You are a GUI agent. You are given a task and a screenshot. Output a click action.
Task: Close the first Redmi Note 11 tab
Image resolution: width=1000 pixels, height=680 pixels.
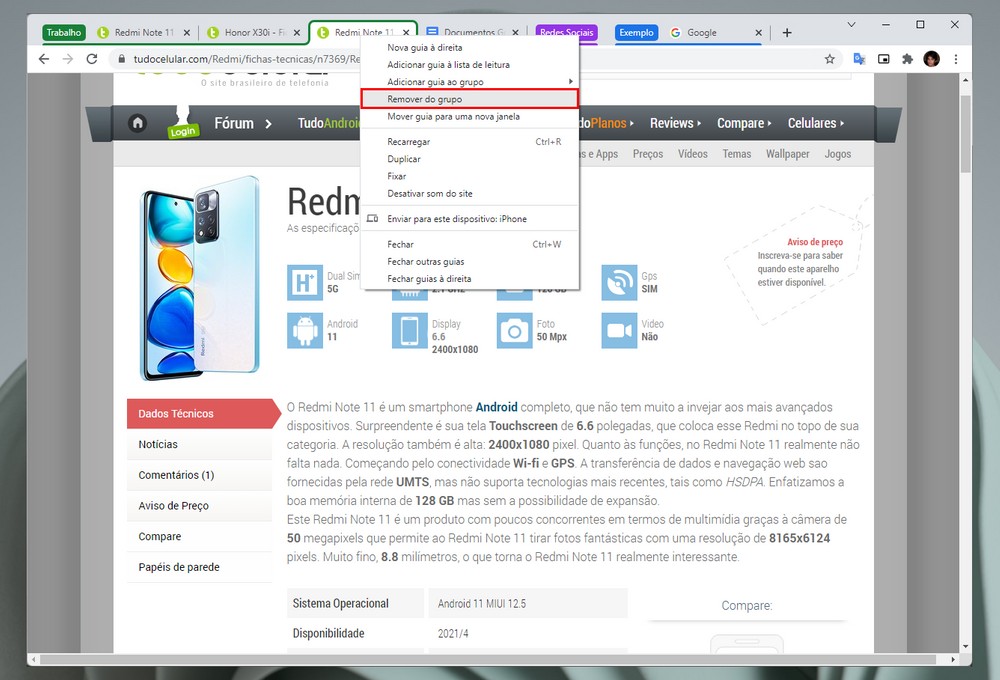[x=186, y=33]
